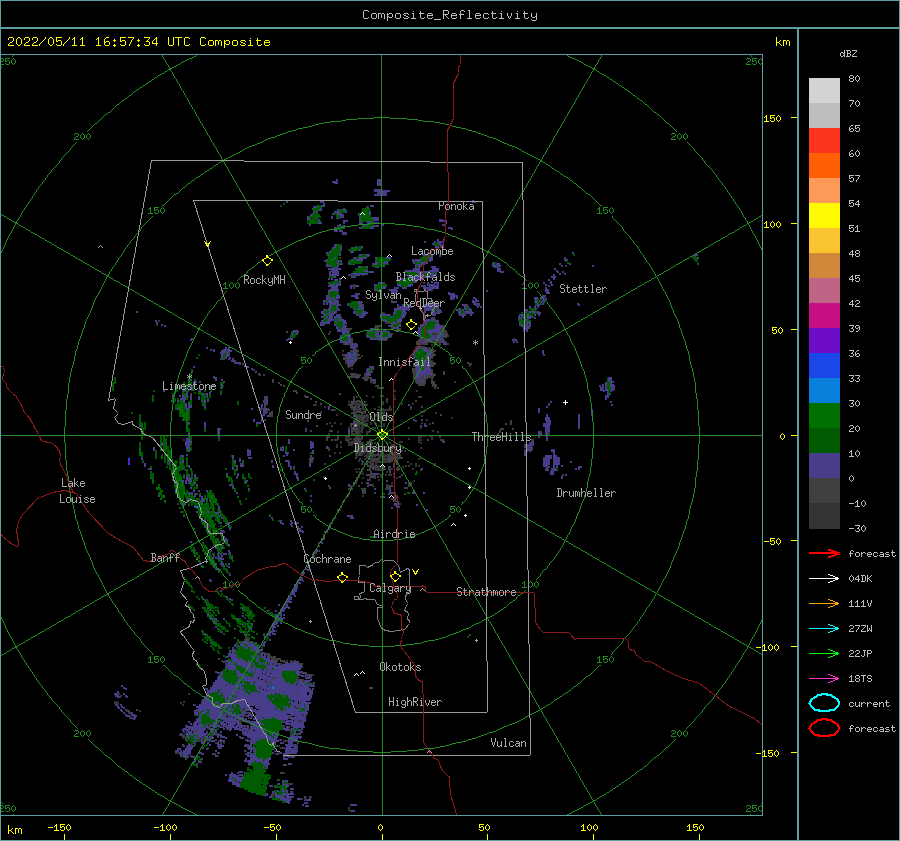Click the 18TS legend text
Viewport: 900px width, 841px height.
coord(860,679)
